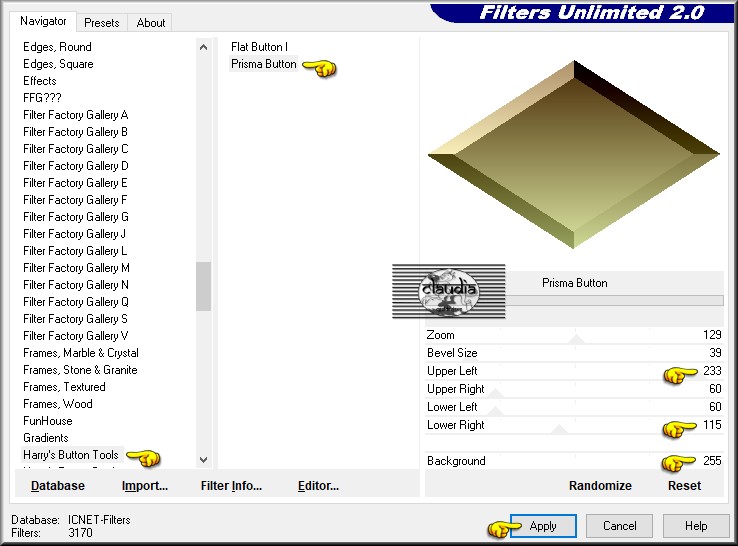Open the About tab

click(151, 23)
